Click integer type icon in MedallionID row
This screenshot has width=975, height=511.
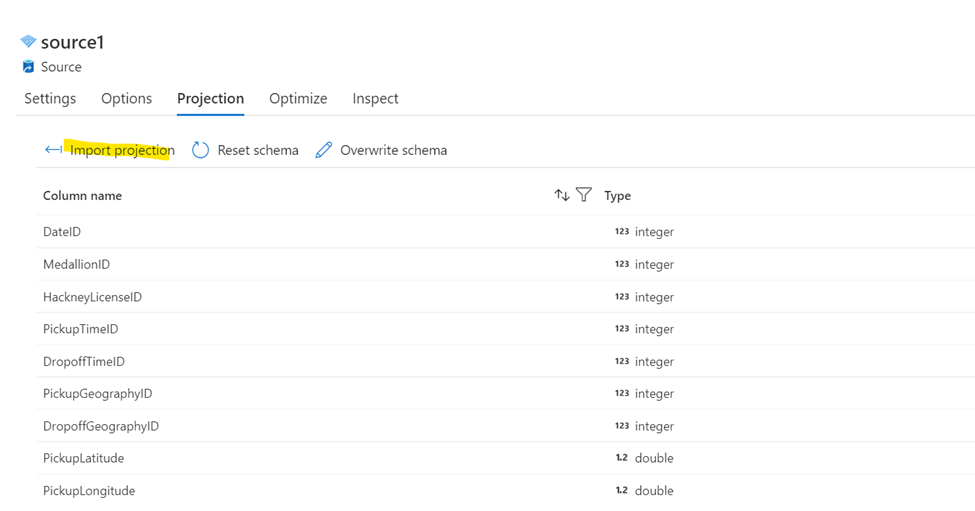[622, 264]
